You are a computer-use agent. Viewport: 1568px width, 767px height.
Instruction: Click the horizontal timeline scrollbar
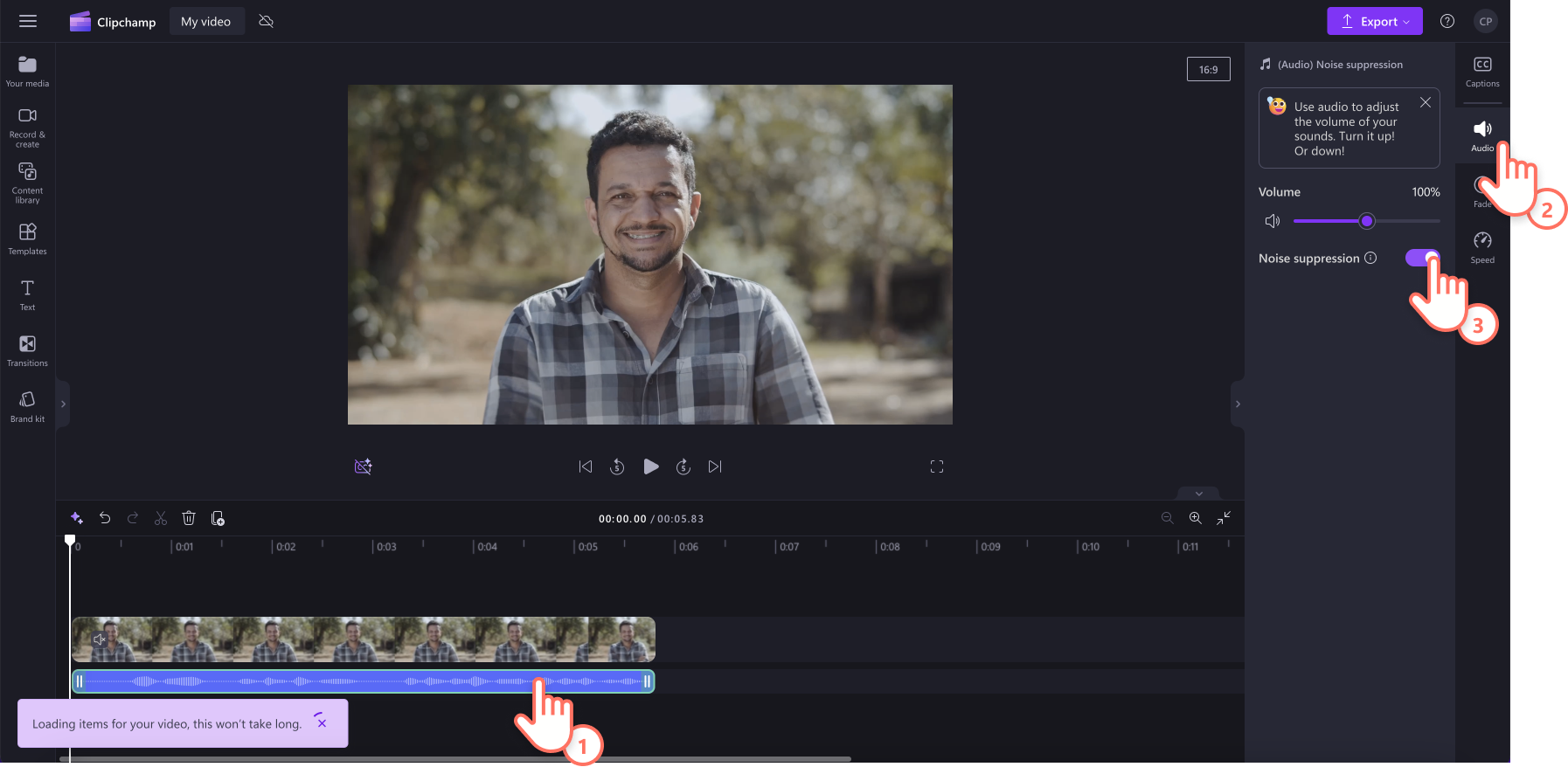click(x=454, y=759)
